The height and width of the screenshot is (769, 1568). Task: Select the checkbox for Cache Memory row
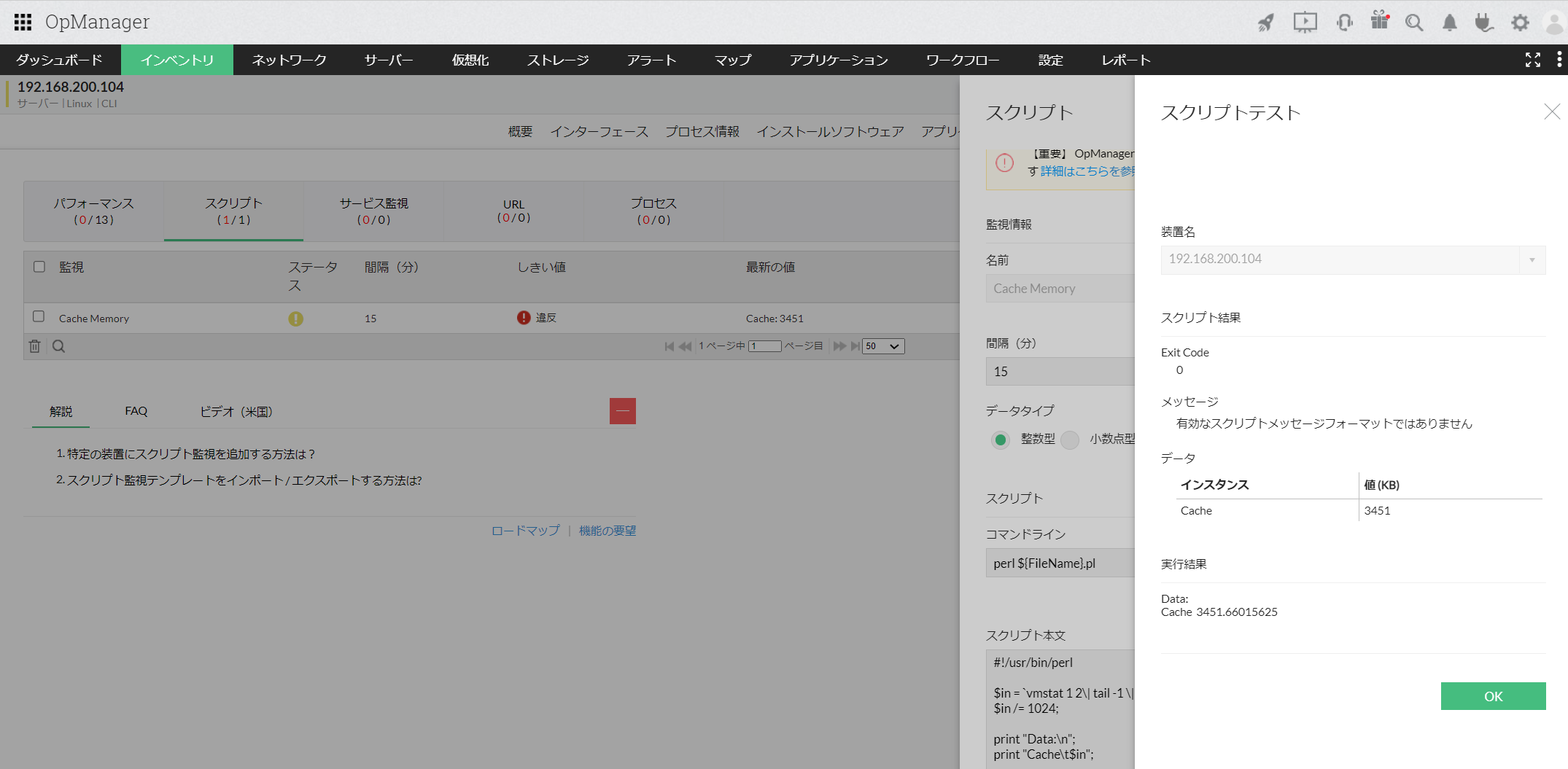(39, 317)
